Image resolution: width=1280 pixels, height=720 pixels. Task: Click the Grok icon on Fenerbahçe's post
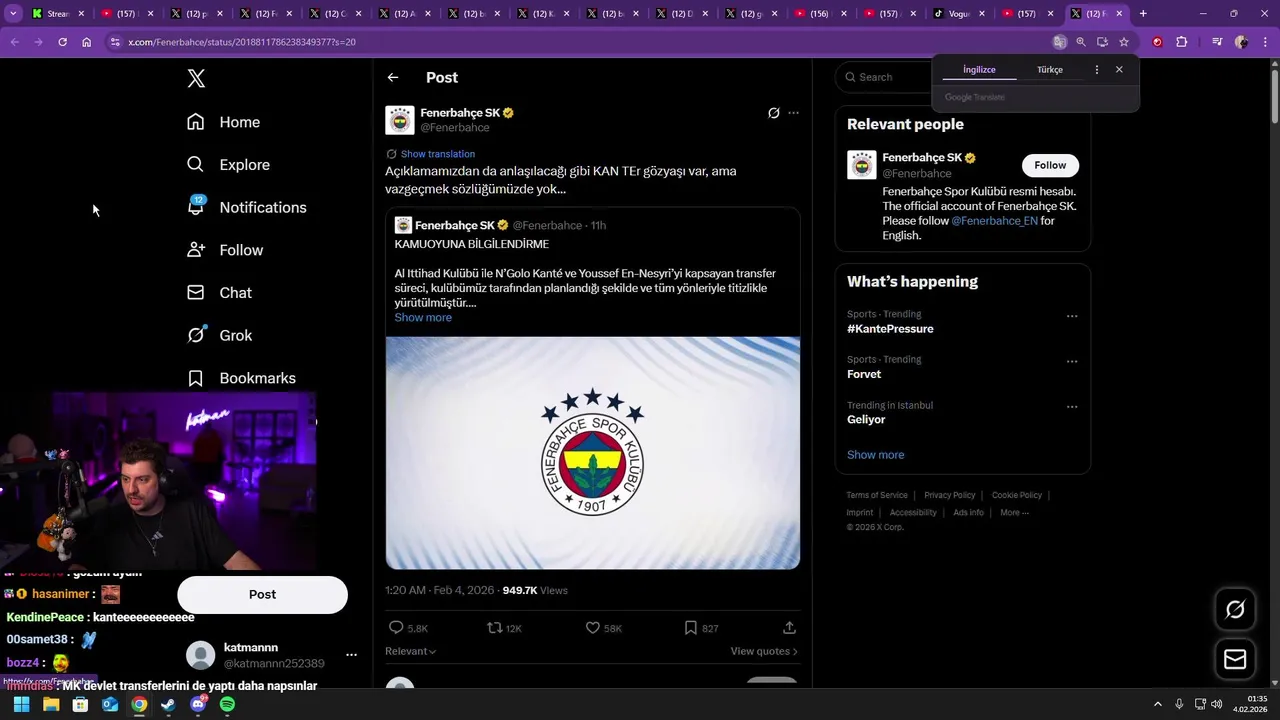(x=773, y=113)
